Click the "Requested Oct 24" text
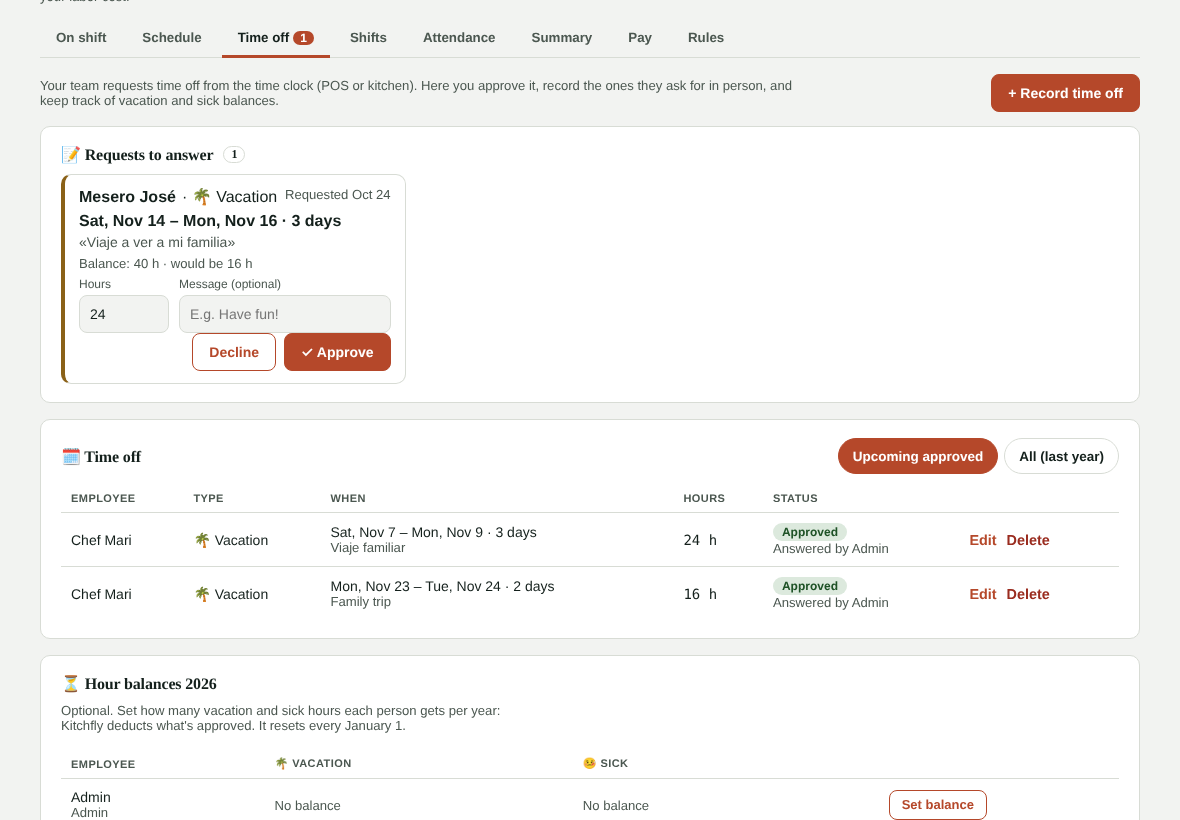Viewport: 1180px width, 820px height. (338, 195)
